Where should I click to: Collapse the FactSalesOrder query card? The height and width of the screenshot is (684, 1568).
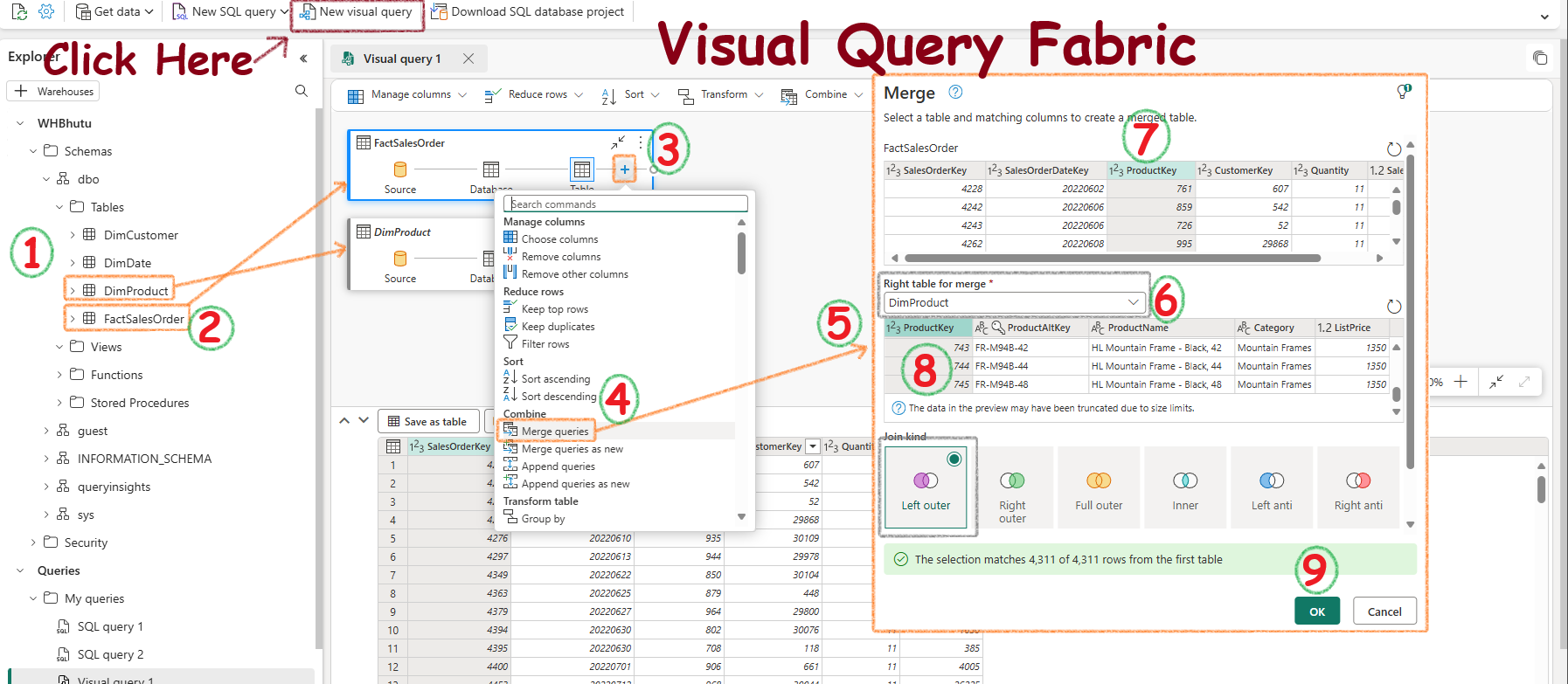coord(618,142)
